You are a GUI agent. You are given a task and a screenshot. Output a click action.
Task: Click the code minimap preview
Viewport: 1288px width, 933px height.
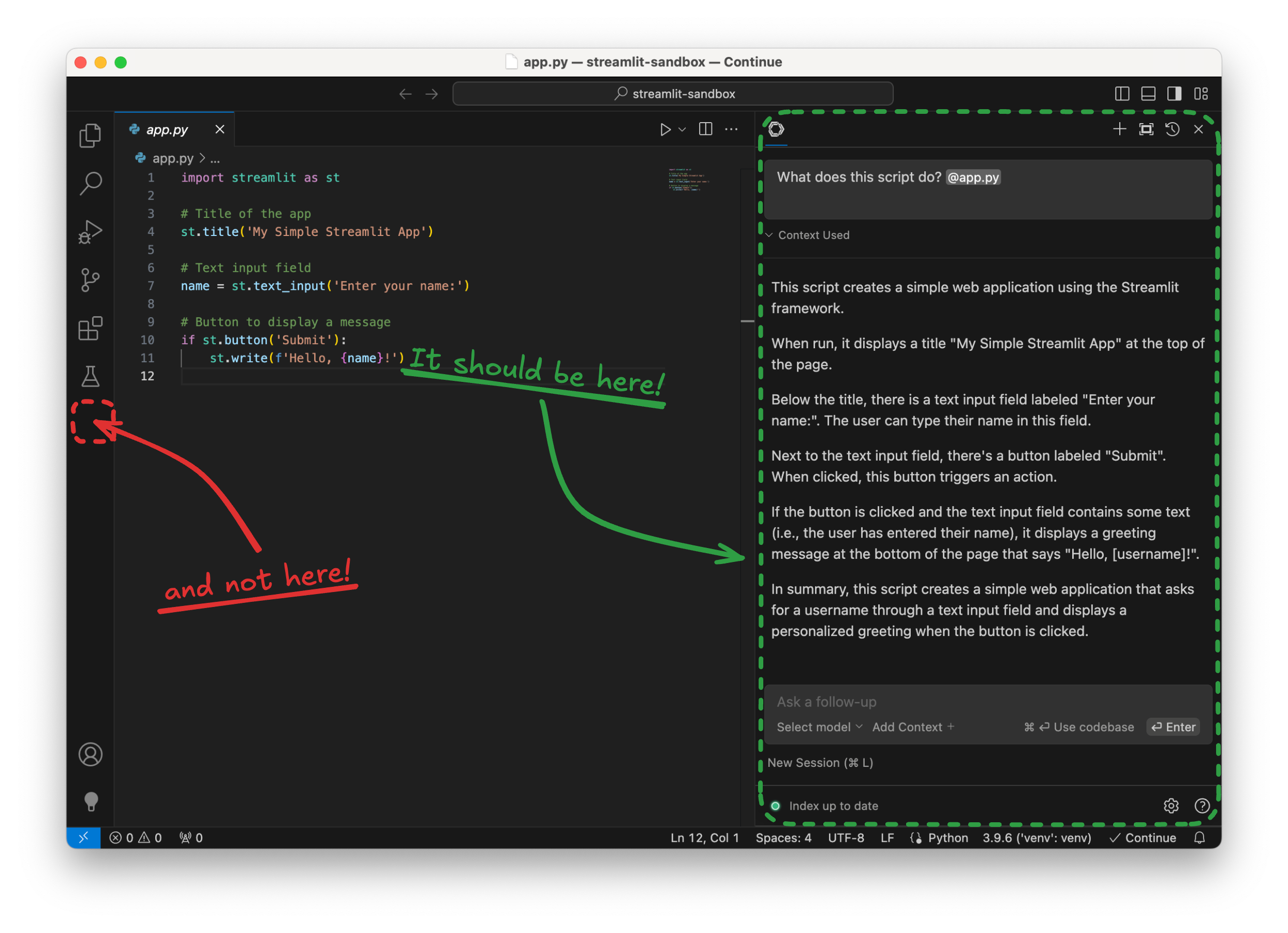689,180
